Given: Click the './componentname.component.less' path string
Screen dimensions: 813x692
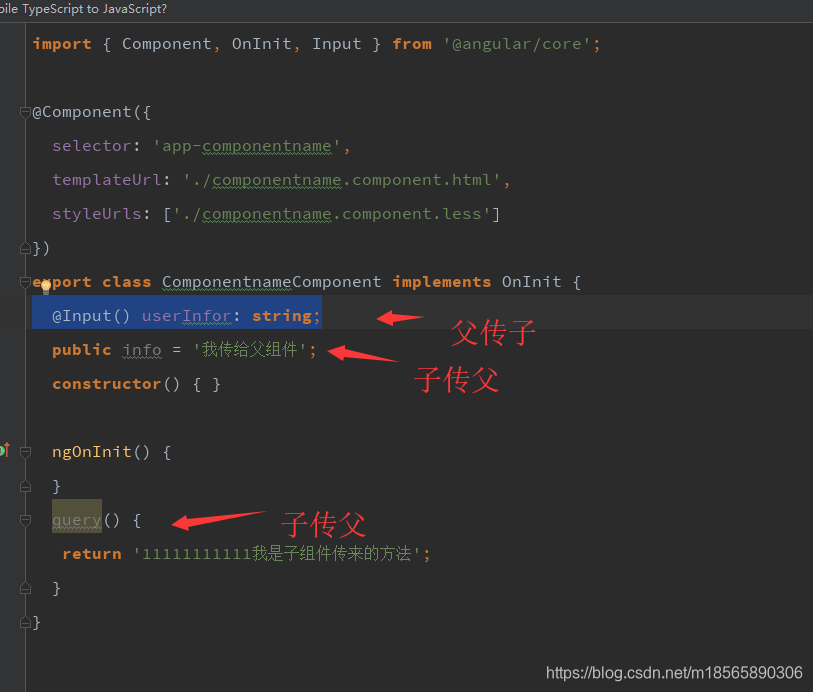Looking at the screenshot, I should tap(332, 214).
